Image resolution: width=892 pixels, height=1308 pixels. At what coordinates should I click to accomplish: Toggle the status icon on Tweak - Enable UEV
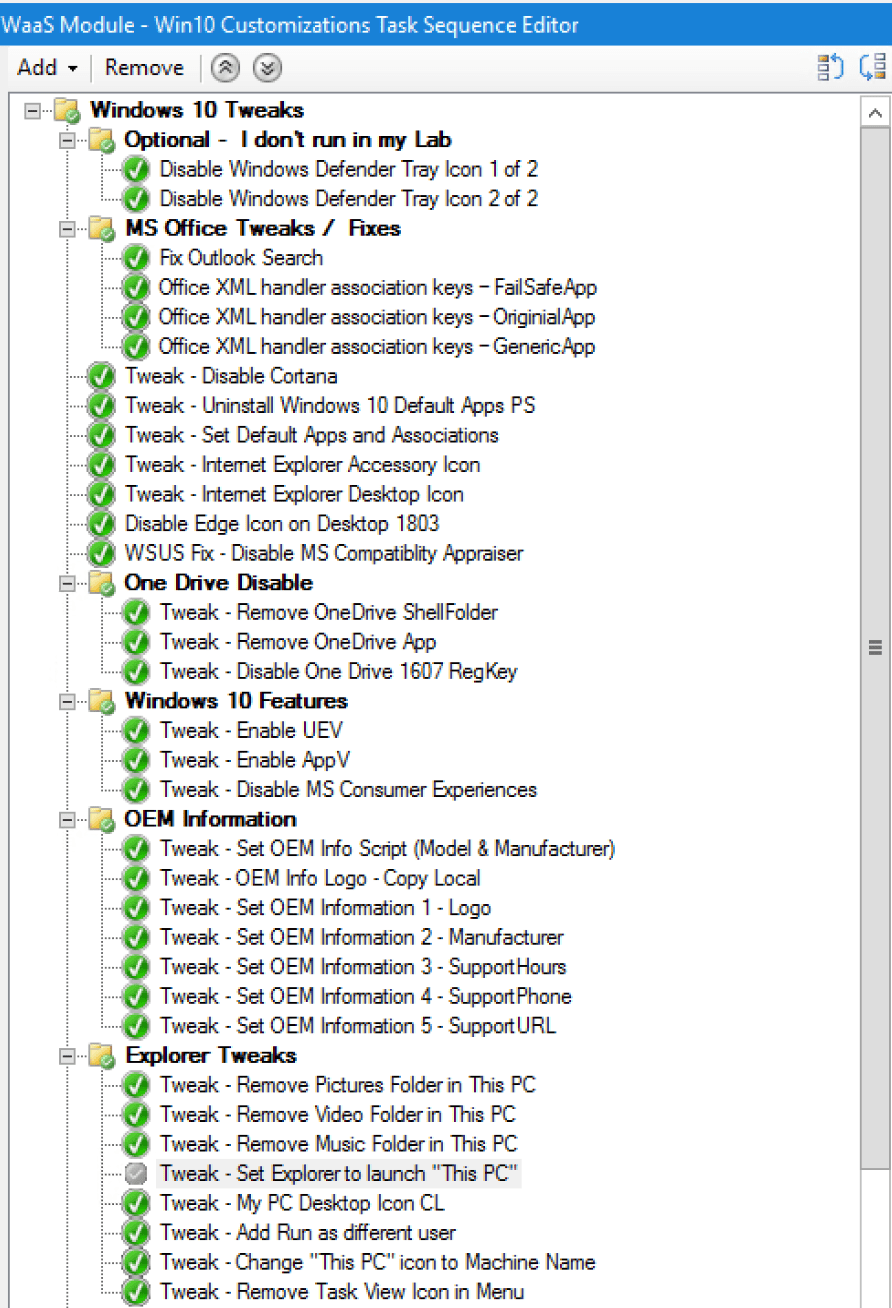136,731
